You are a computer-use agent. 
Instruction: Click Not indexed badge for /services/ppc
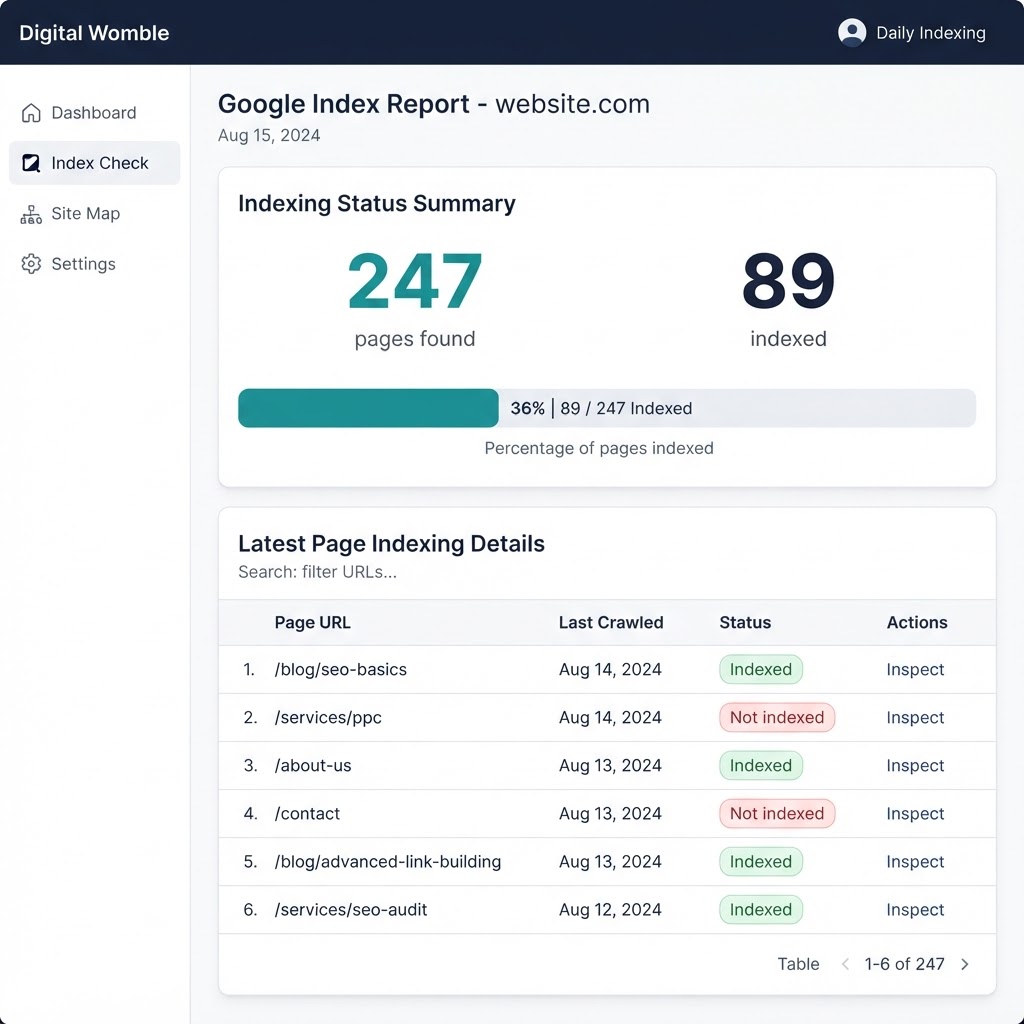point(777,717)
